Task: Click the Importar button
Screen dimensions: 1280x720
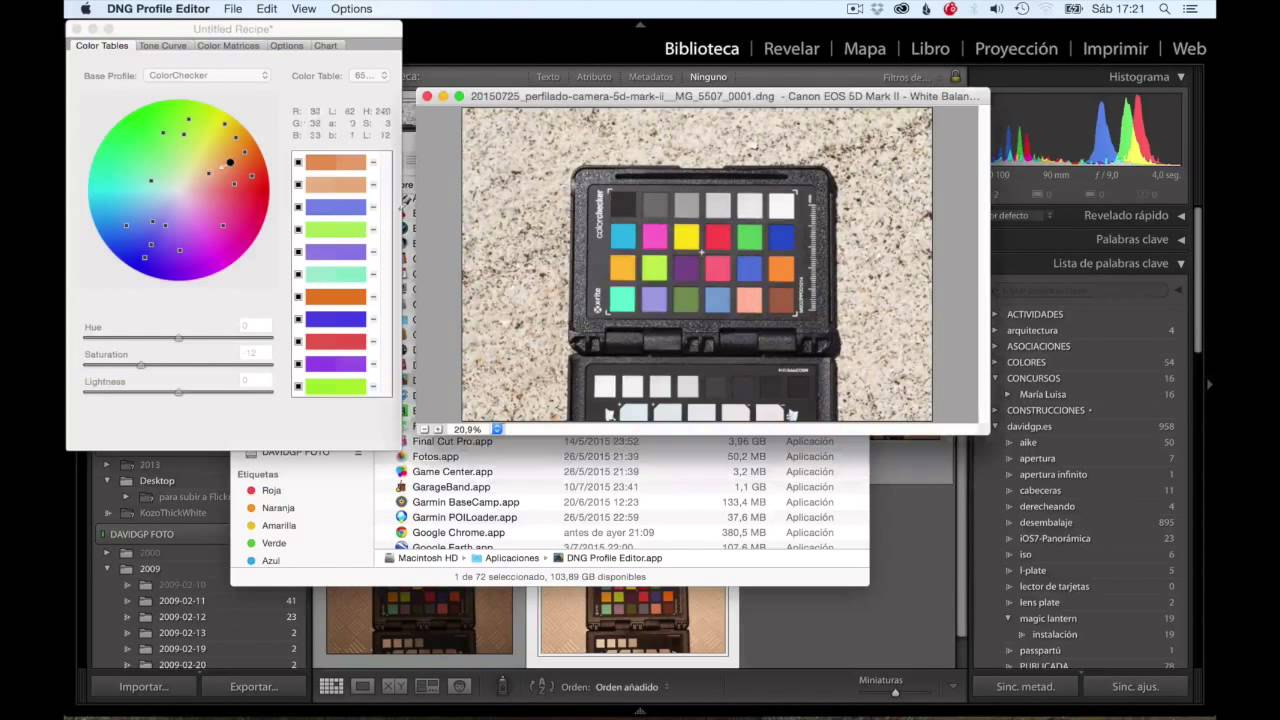Action: click(143, 687)
